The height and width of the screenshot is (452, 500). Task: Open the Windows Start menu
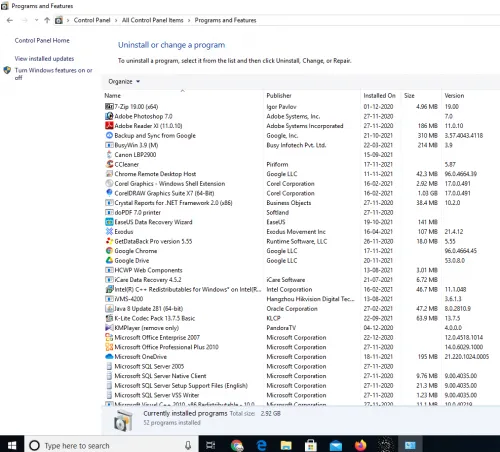12,445
